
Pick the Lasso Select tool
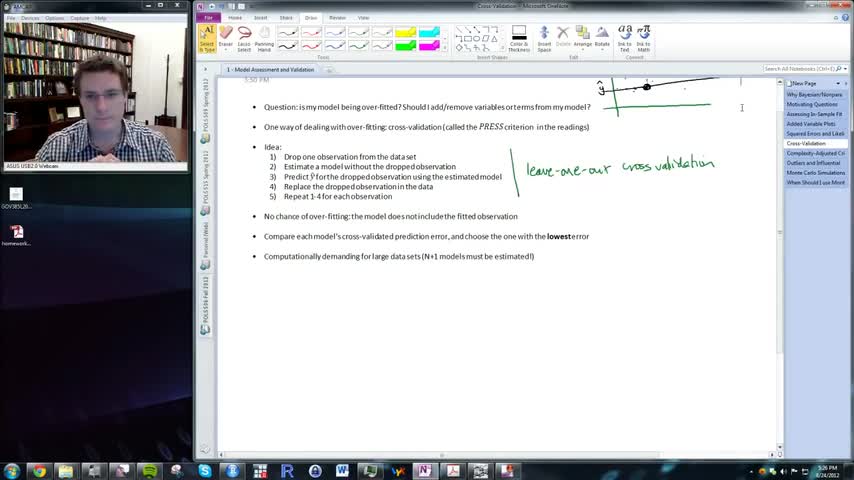coord(244,39)
